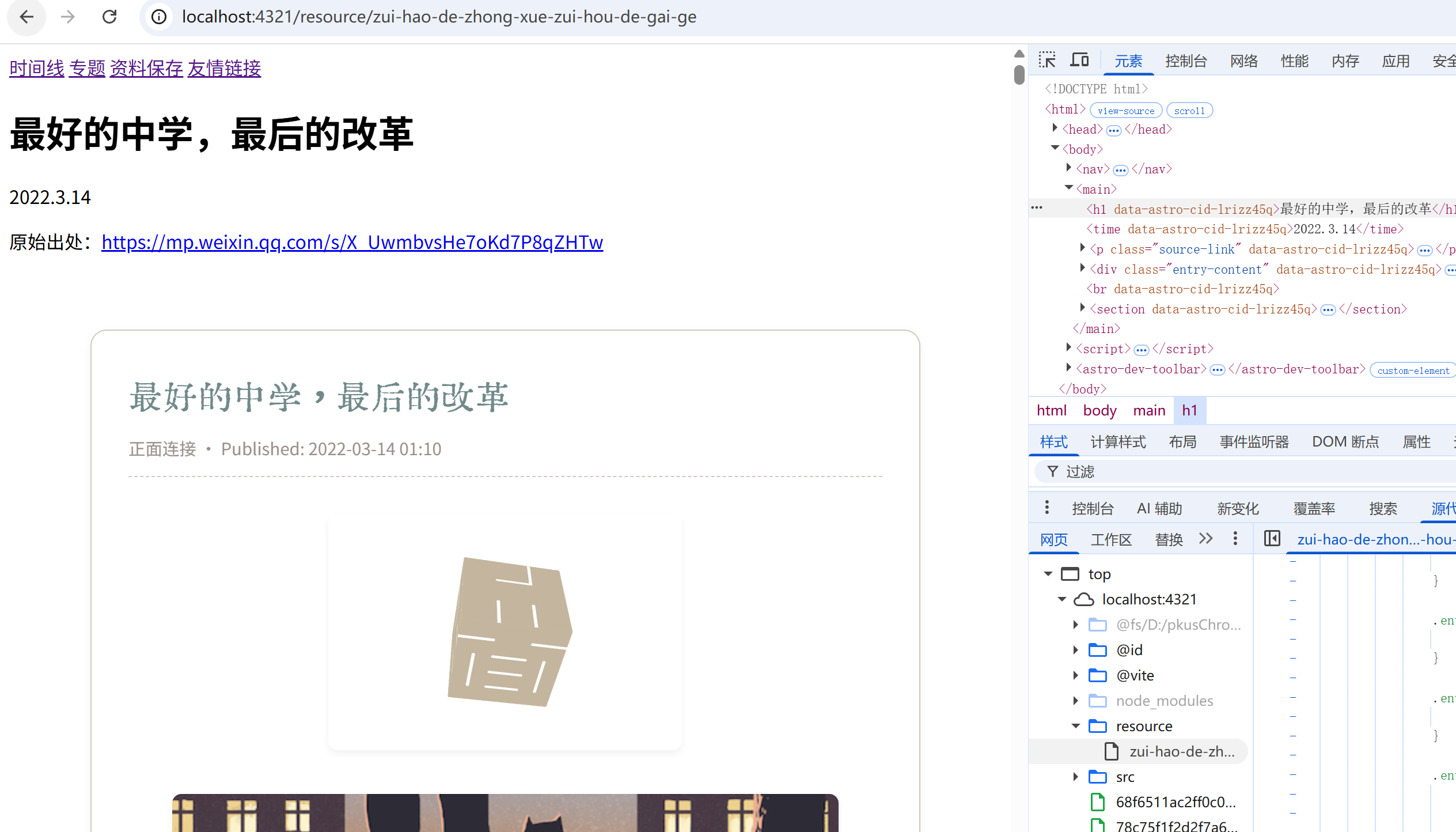Open the 友情链接 navigation link

(224, 69)
